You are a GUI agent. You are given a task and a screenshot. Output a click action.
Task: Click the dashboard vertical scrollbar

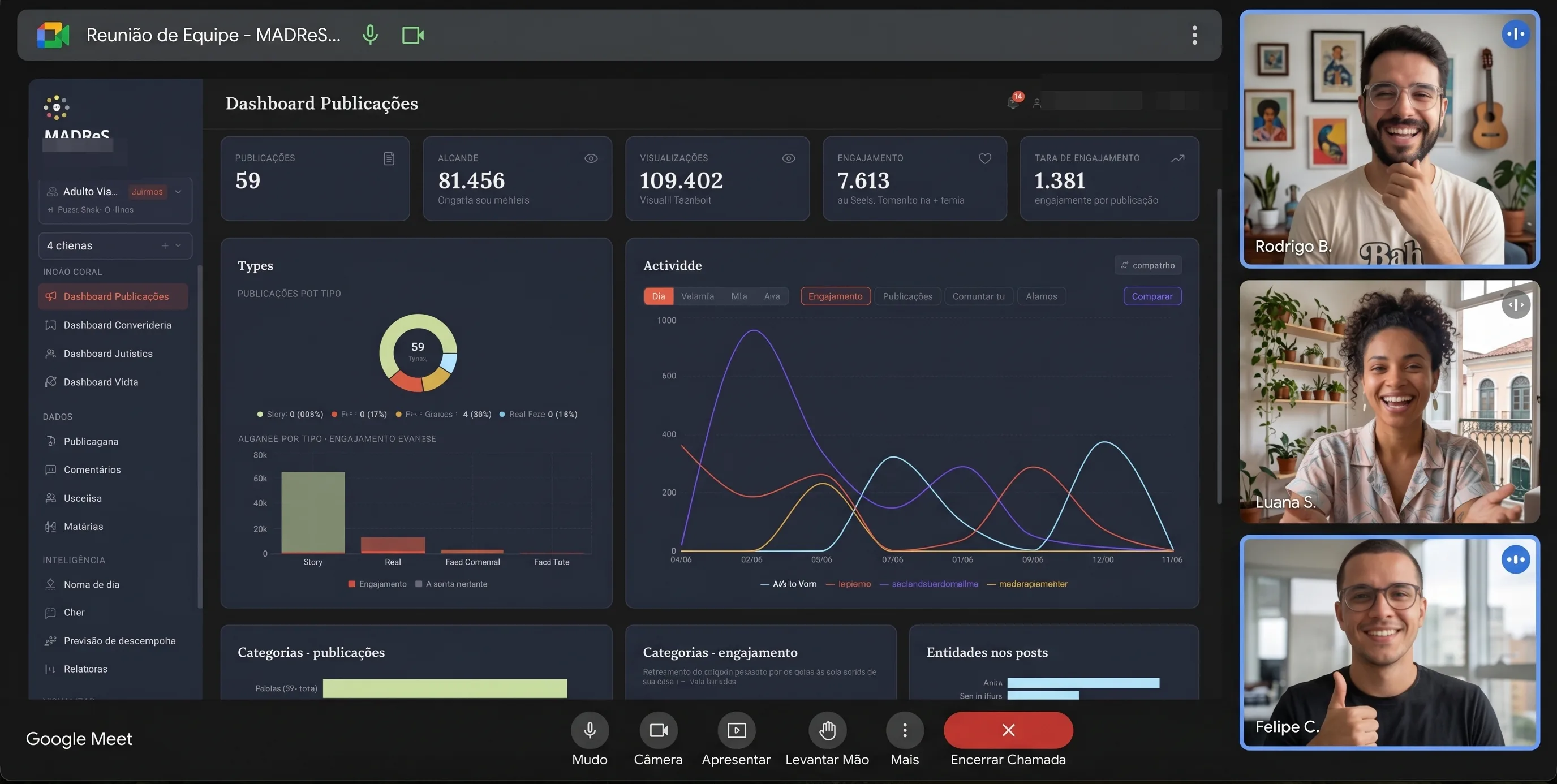point(1219,346)
